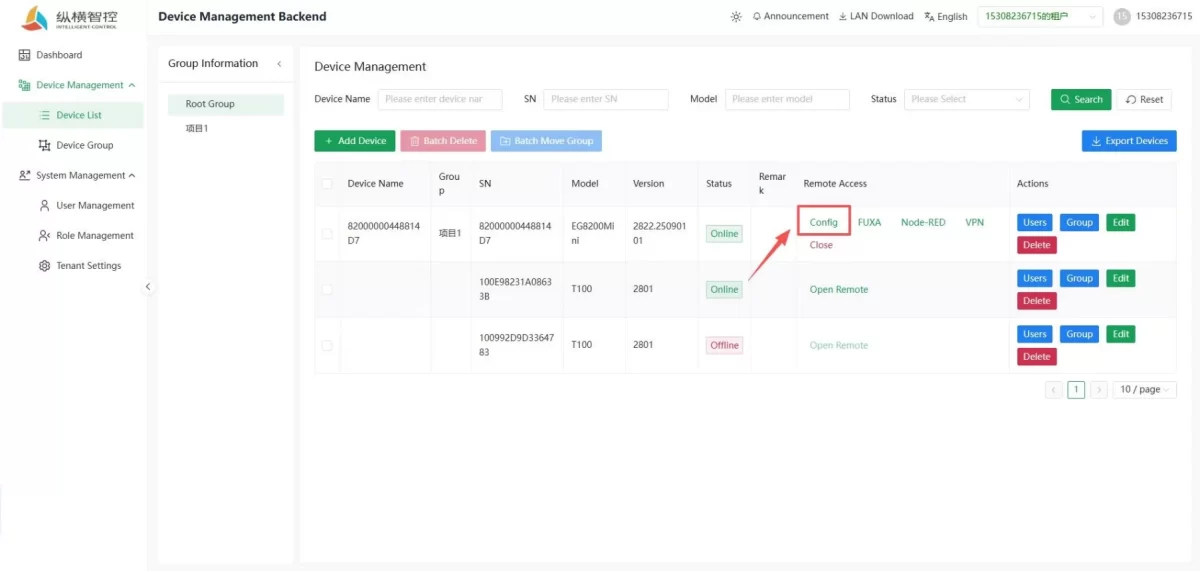Check the row with SN 100E98231A08633B
Image resolution: width=1200 pixels, height=571 pixels.
coord(327,290)
